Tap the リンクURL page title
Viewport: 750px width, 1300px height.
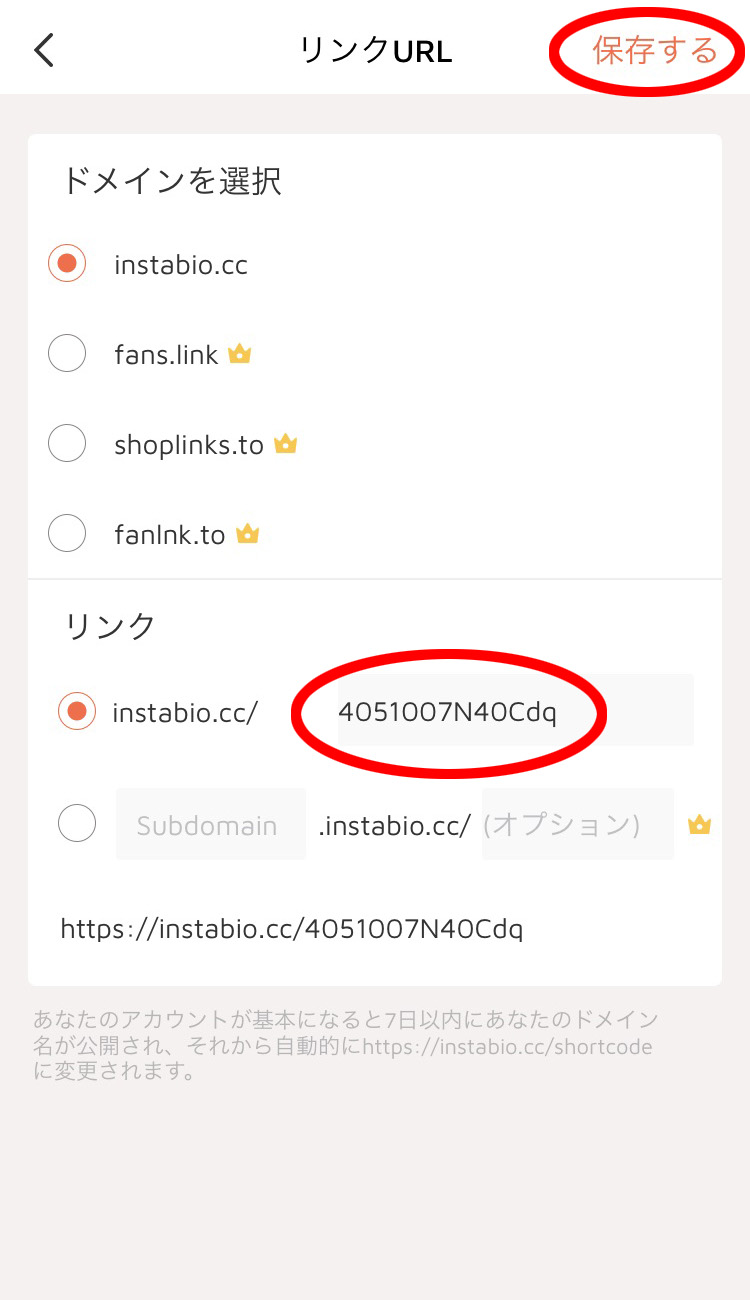pos(375,51)
